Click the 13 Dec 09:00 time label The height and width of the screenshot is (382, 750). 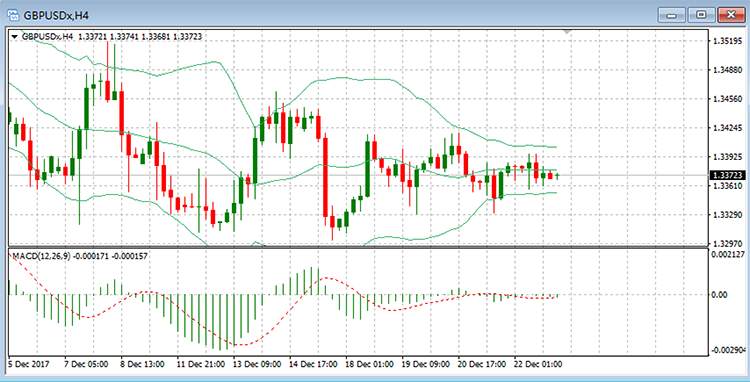pos(257,364)
